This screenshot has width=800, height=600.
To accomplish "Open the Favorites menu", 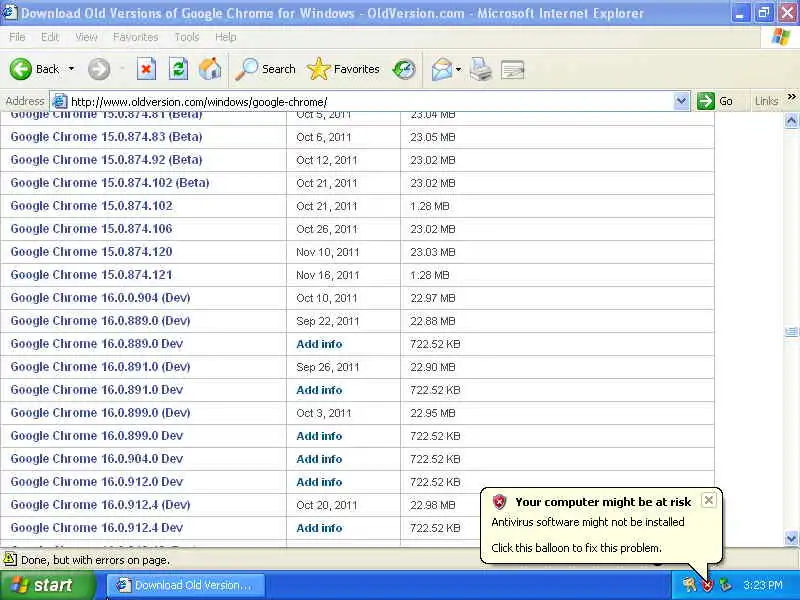I will [x=136, y=37].
